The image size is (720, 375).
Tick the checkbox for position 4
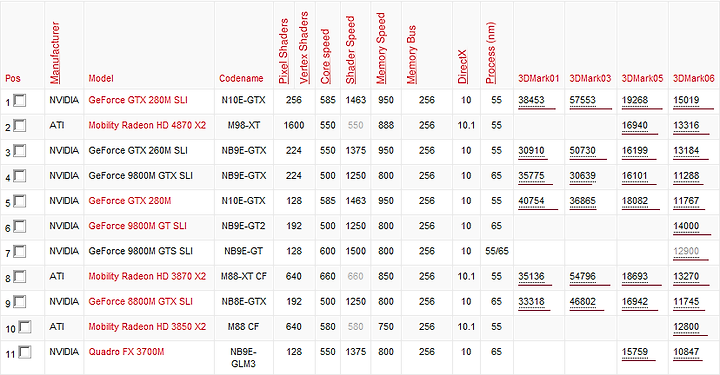(20, 176)
